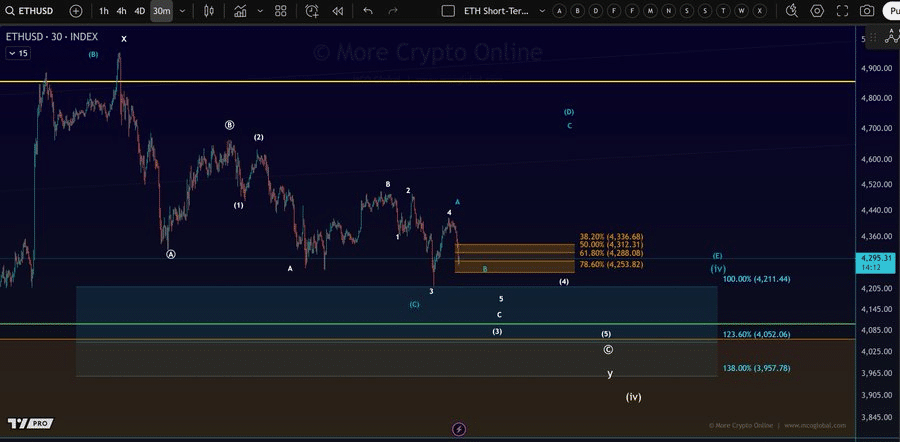Image resolution: width=900 pixels, height=442 pixels.
Task: Switch to the 4h timeframe
Action: (121, 11)
